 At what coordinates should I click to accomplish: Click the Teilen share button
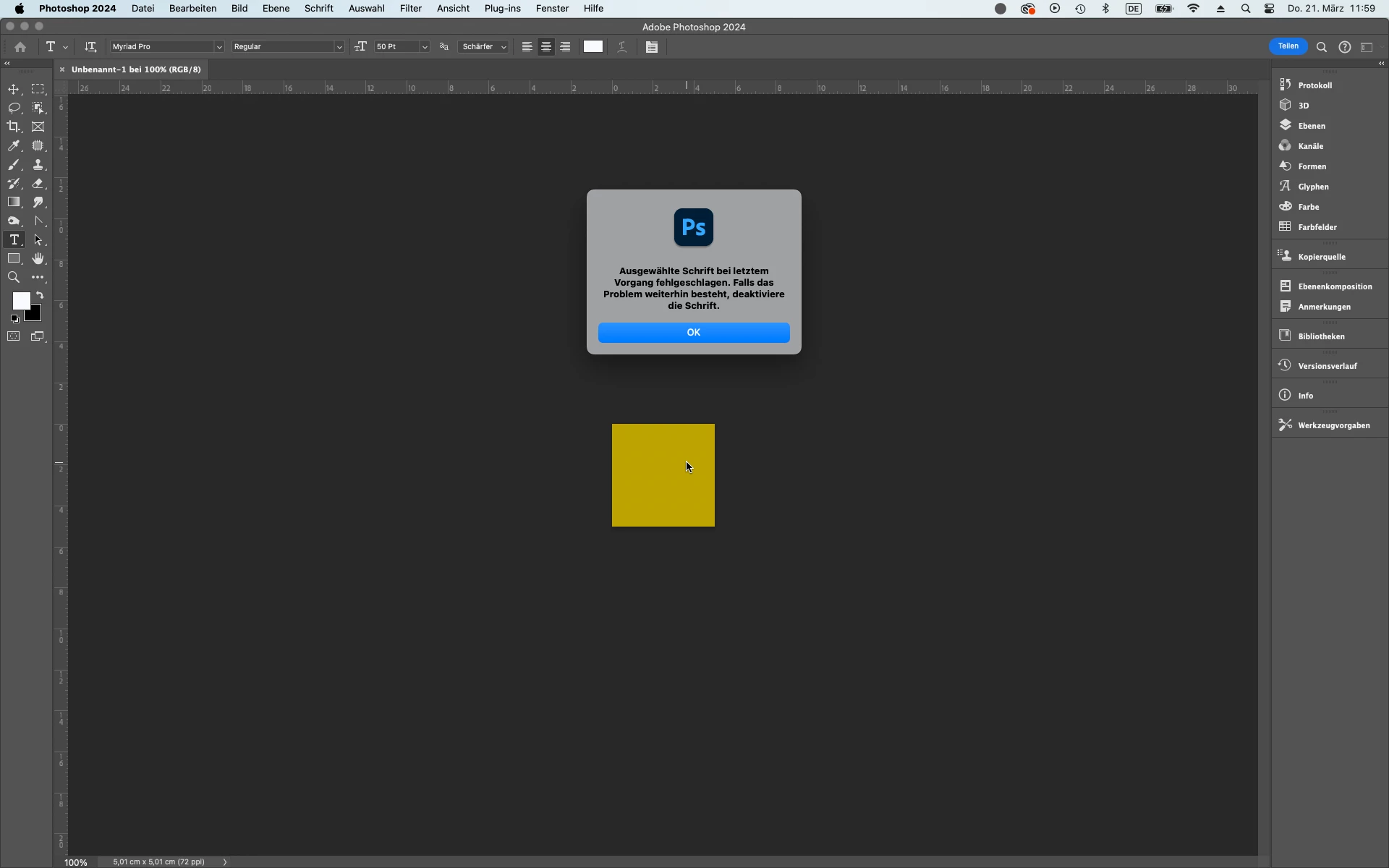click(1288, 46)
